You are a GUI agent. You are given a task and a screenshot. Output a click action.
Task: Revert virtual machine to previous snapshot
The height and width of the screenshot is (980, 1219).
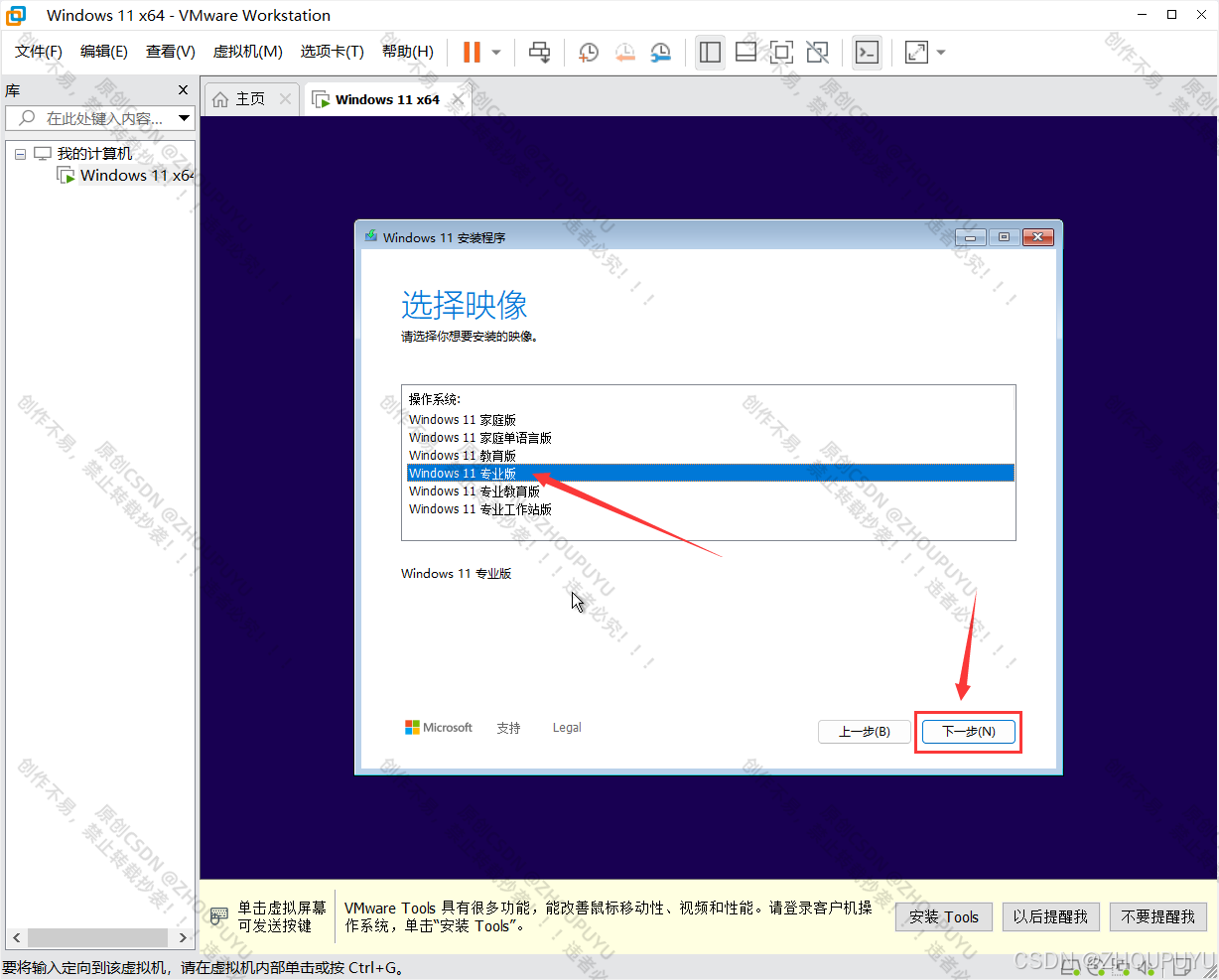point(624,53)
